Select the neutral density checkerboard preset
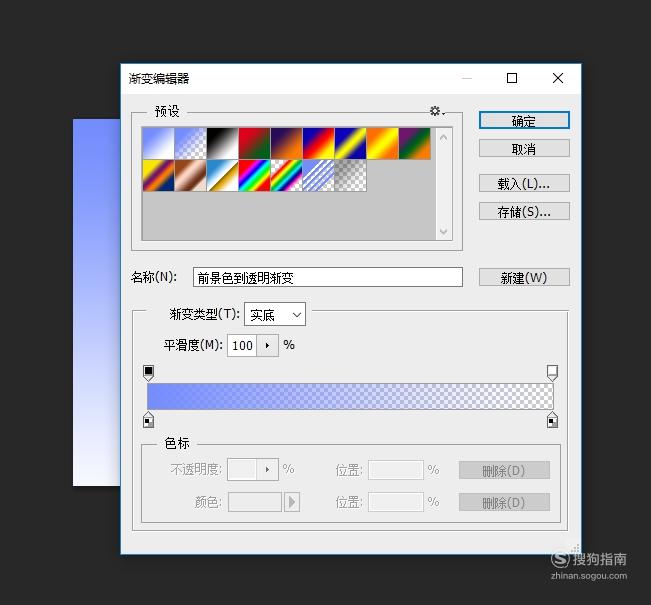This screenshot has width=651, height=605. pyautogui.click(x=351, y=176)
